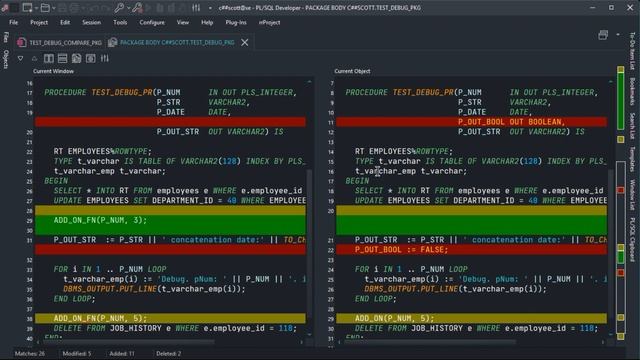This screenshot has height=360, width=640.
Task: Switch to side-by-side compare layout
Action: pos(49,58)
